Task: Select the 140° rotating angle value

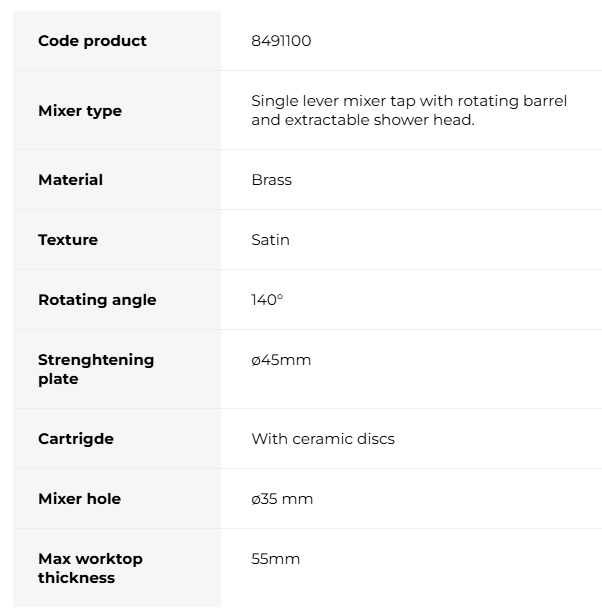Action: click(267, 300)
